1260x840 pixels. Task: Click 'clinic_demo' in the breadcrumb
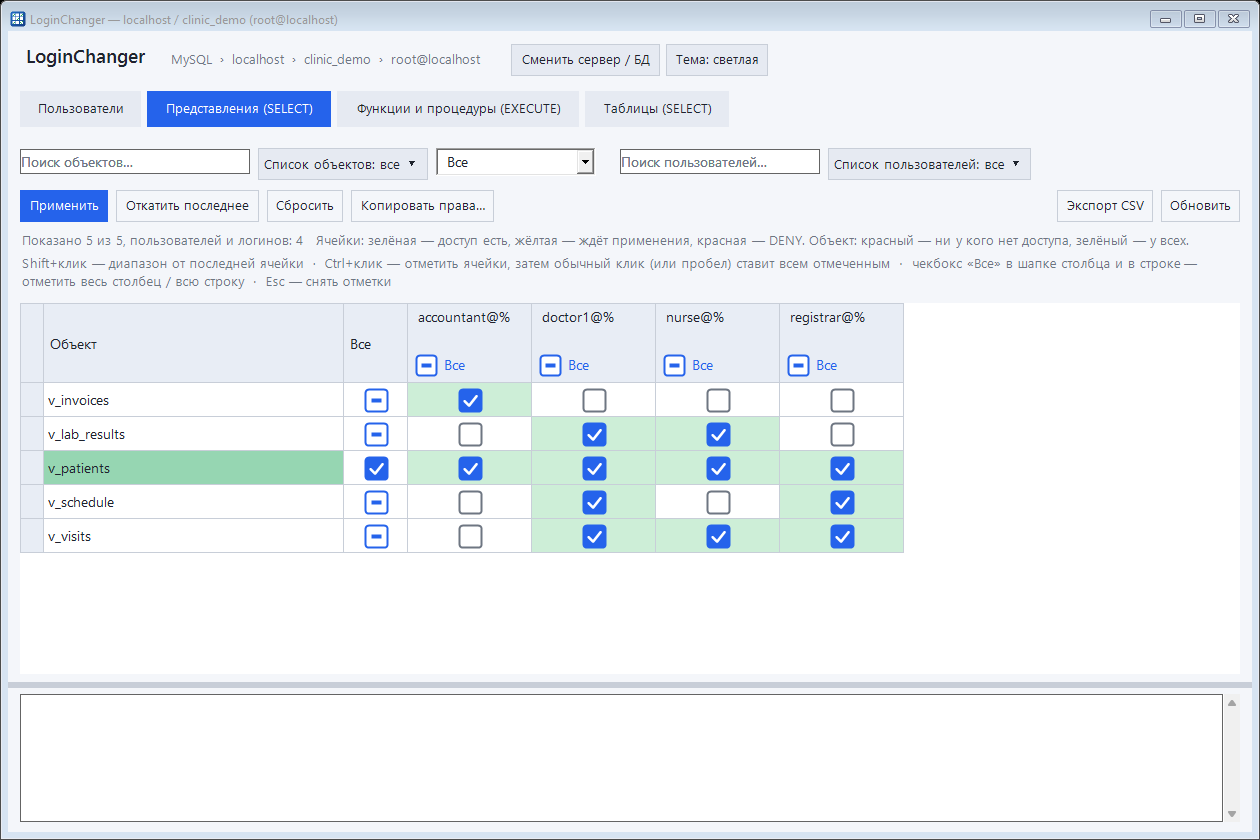tap(337, 60)
